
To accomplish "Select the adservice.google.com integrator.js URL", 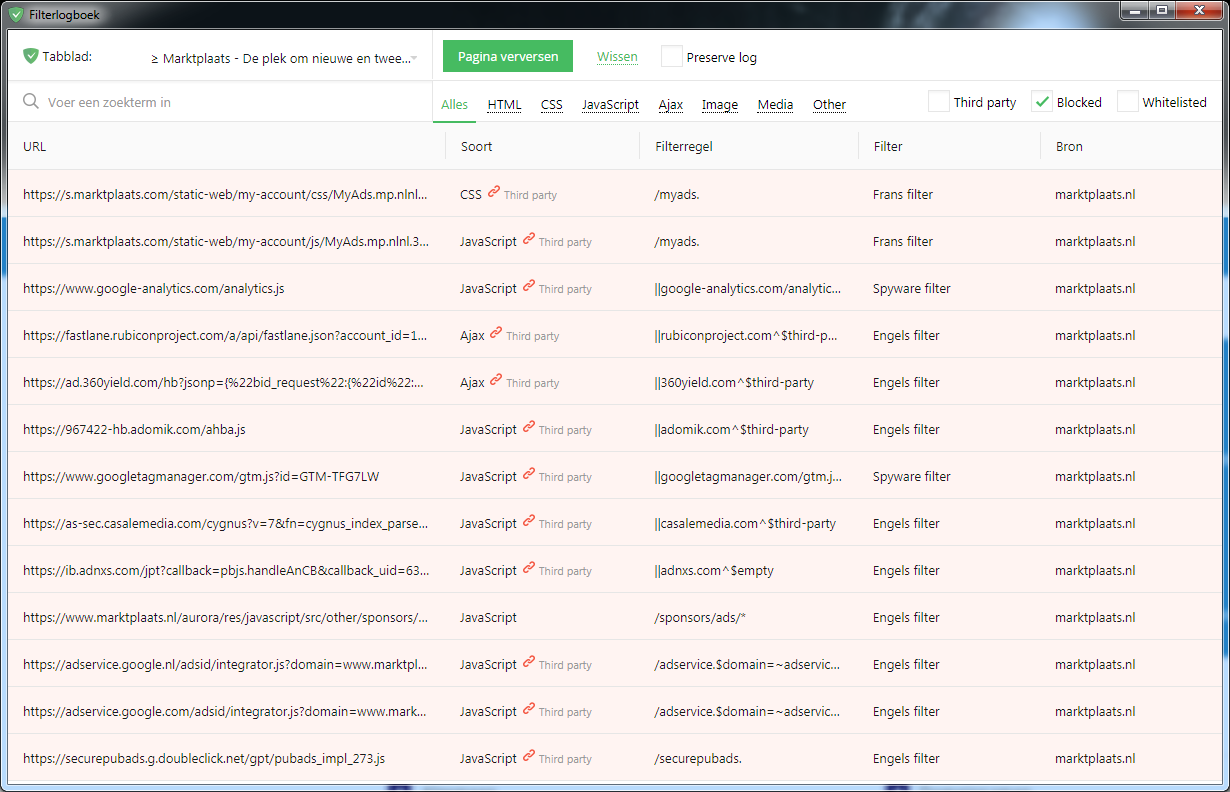I will (226, 711).
